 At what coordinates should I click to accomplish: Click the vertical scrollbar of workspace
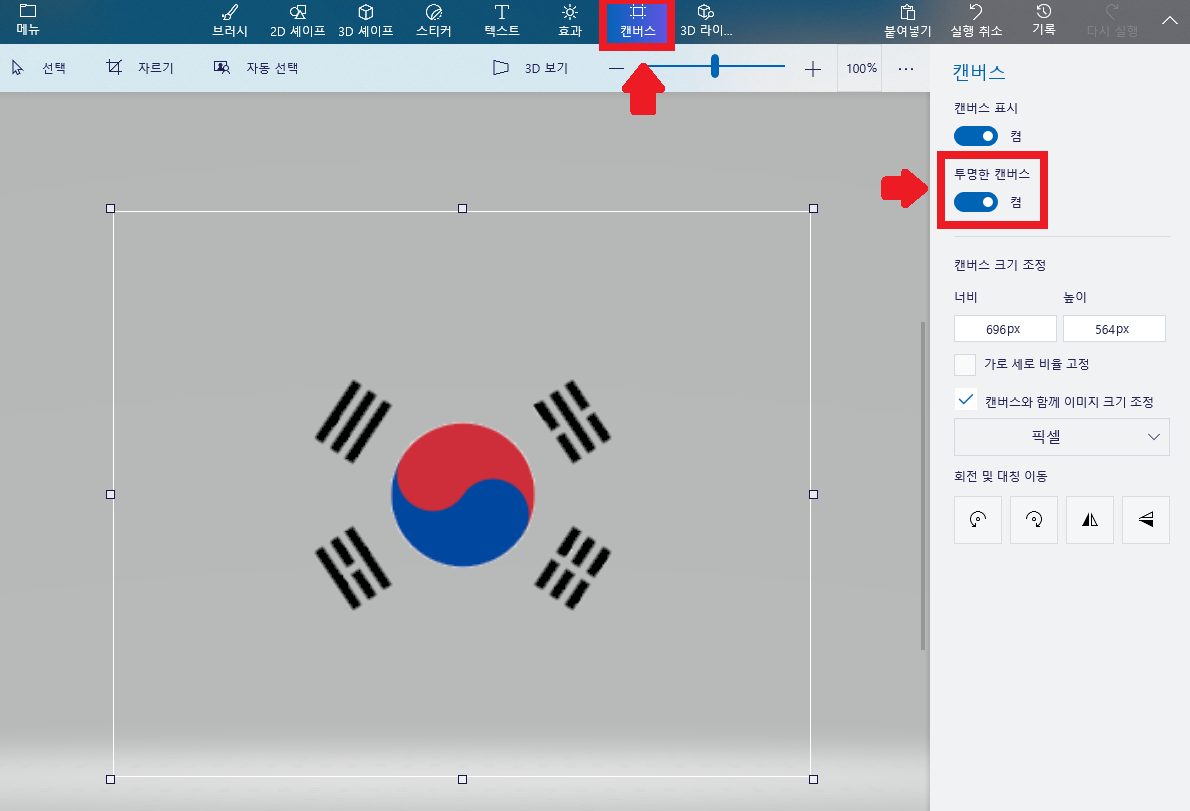[x=923, y=486]
